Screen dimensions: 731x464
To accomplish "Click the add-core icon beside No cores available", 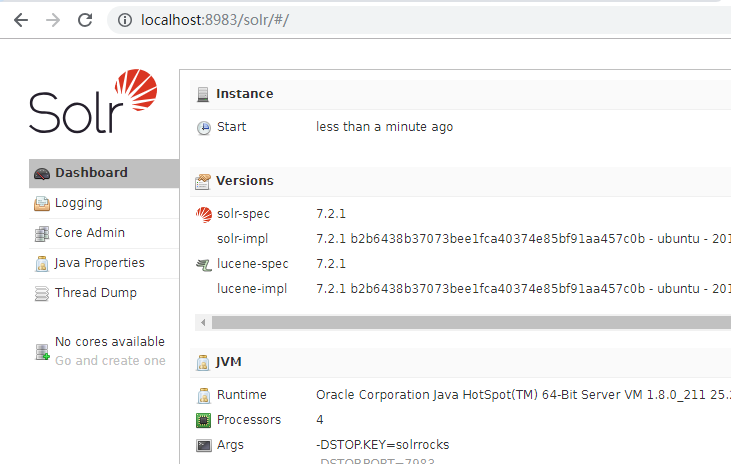I will click(42, 352).
